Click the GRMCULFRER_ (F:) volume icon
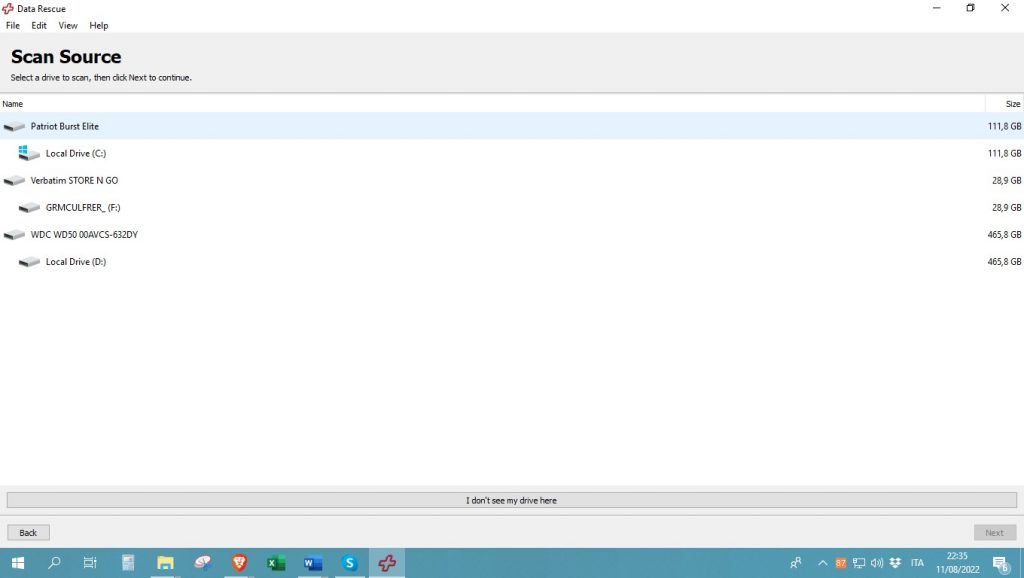1024x578 pixels. (29, 208)
